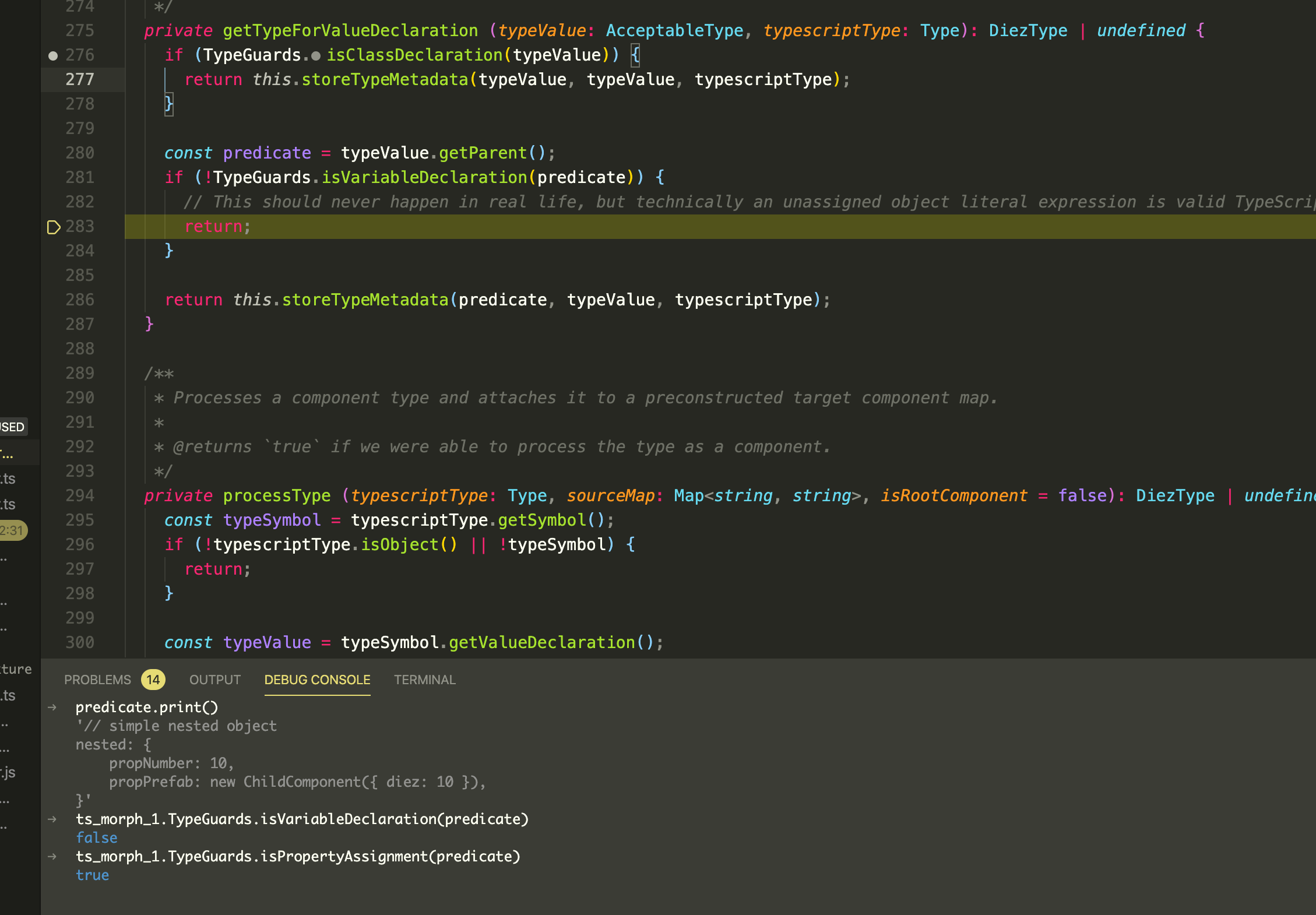Screen dimensions: 1316x915
Task: Select line number 277 in the gutter
Action: pyautogui.click(x=80, y=79)
